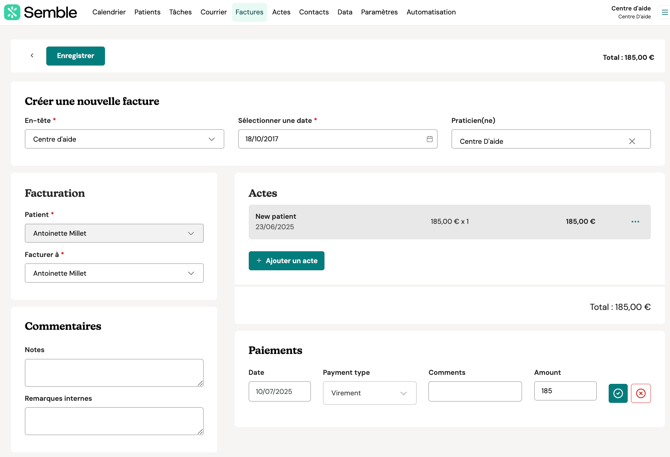Confirm payment with the green check icon
670x457 pixels.
click(x=618, y=393)
